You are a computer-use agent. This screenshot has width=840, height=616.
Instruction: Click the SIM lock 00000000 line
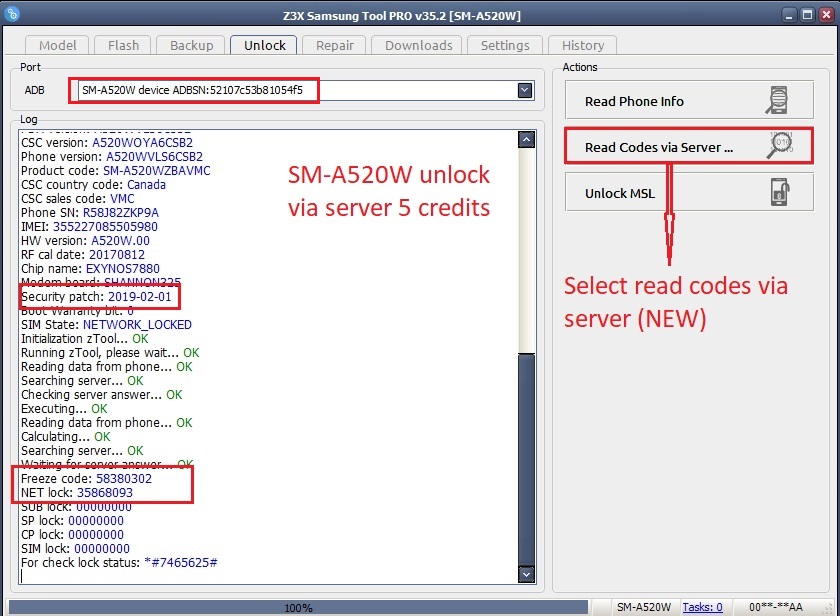[x=75, y=549]
